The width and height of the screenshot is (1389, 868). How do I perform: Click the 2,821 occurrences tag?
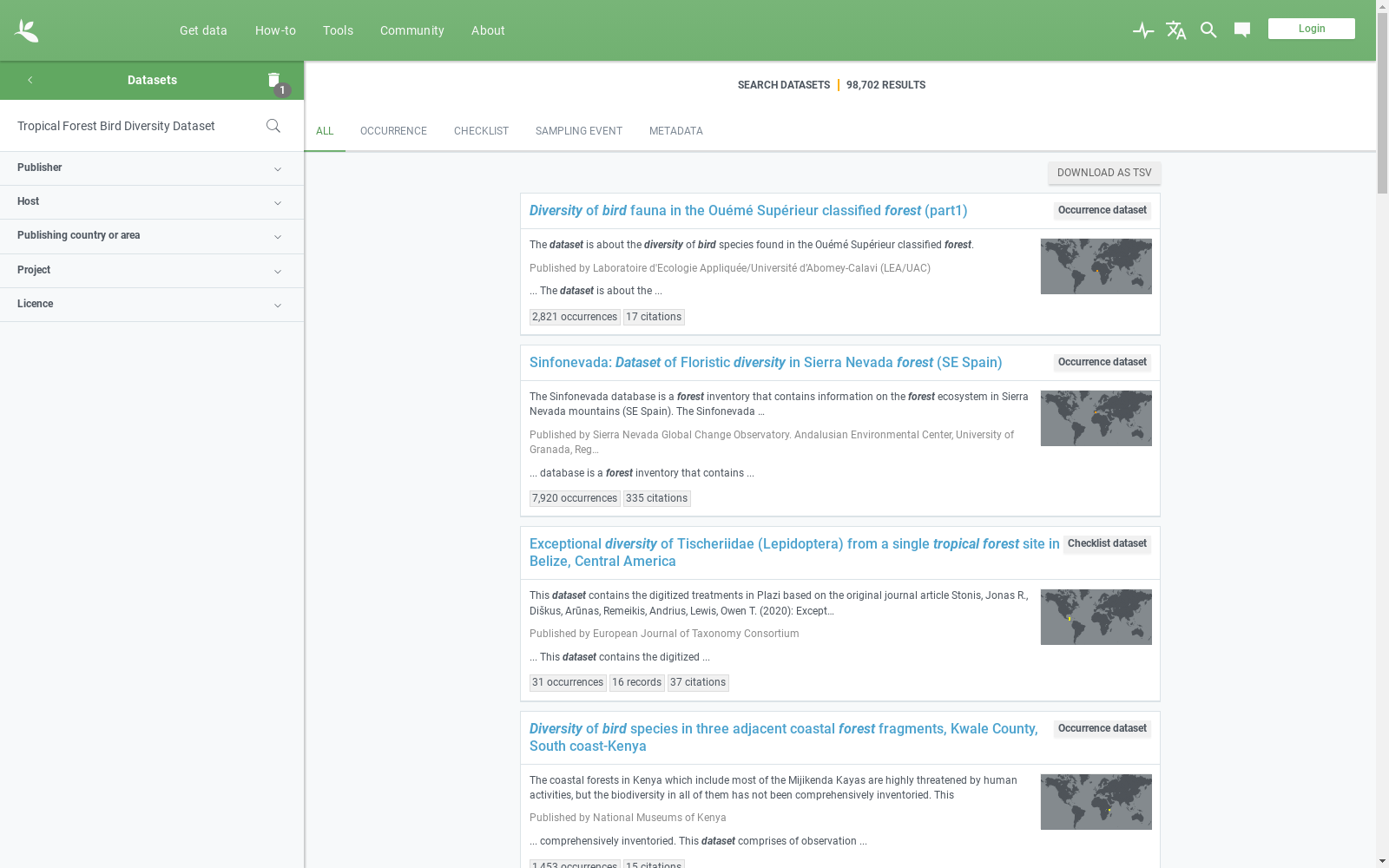(x=575, y=317)
